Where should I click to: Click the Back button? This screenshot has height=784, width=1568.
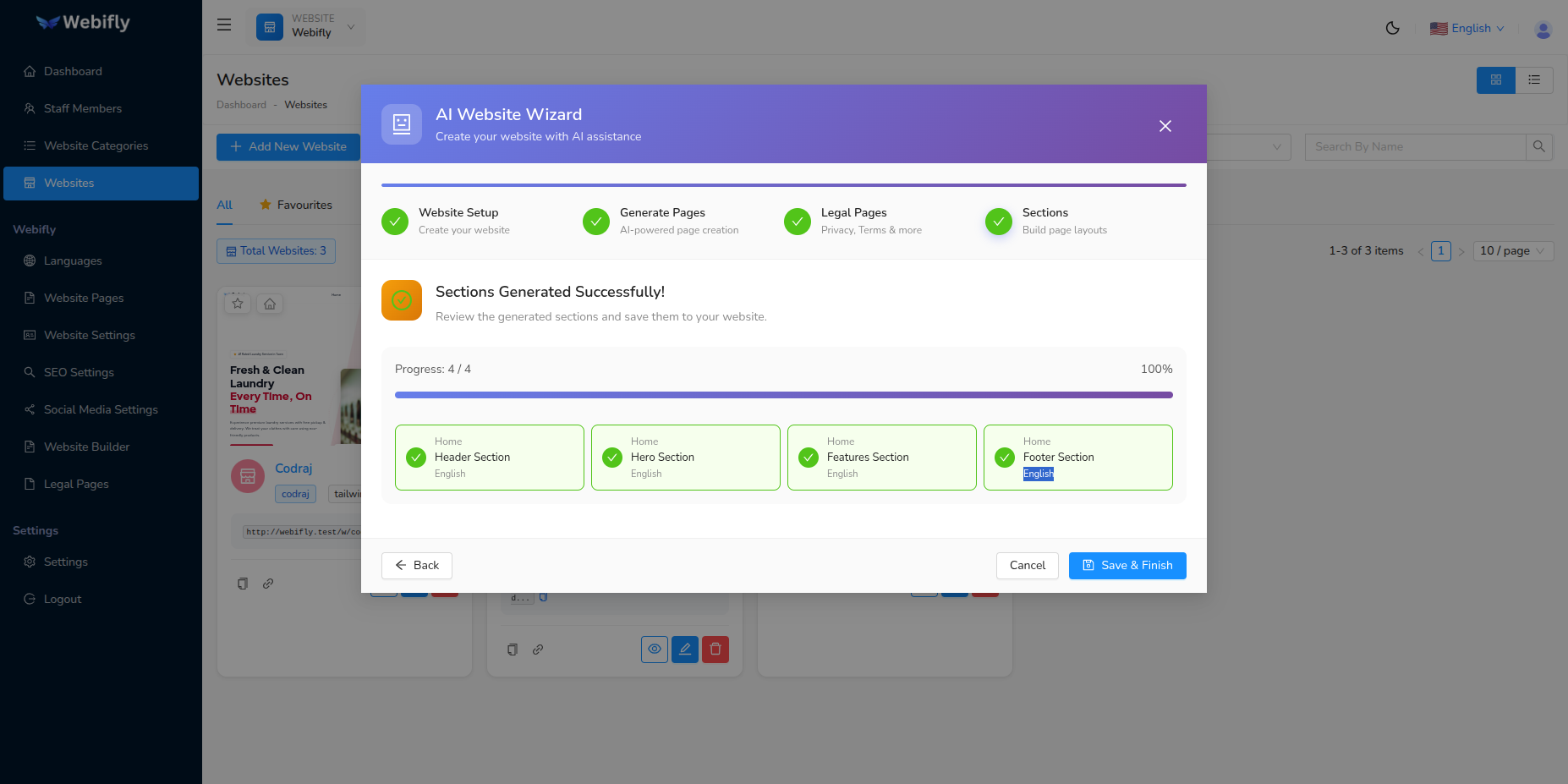click(416, 566)
